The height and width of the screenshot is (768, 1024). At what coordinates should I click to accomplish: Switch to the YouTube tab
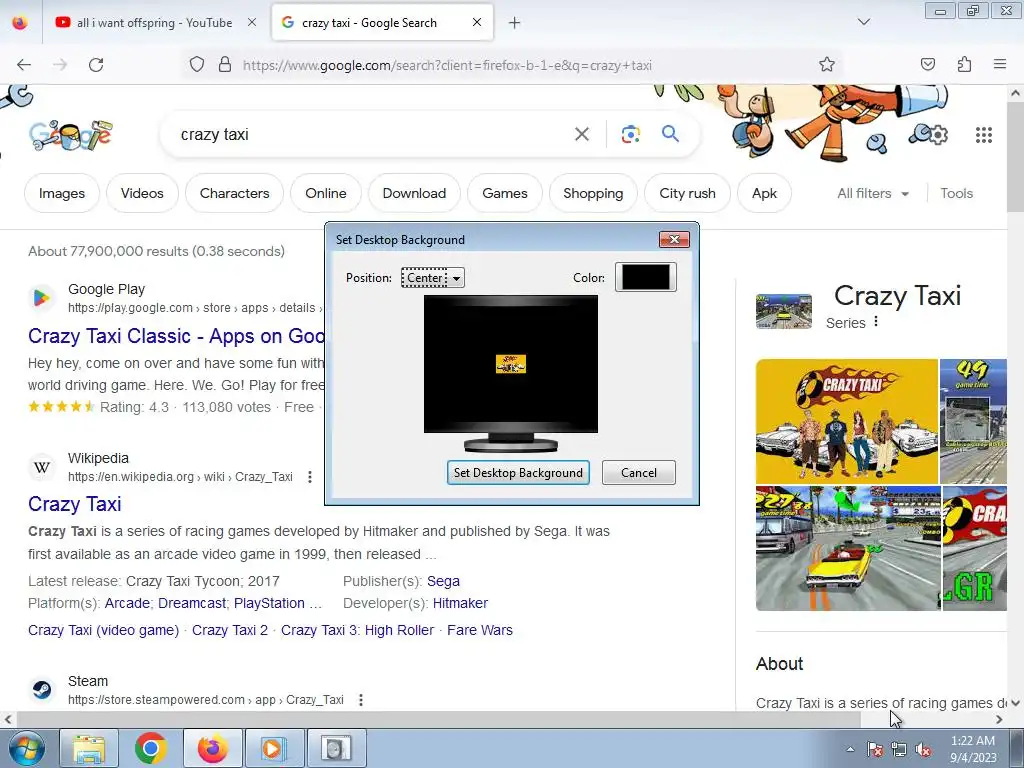tap(155, 23)
